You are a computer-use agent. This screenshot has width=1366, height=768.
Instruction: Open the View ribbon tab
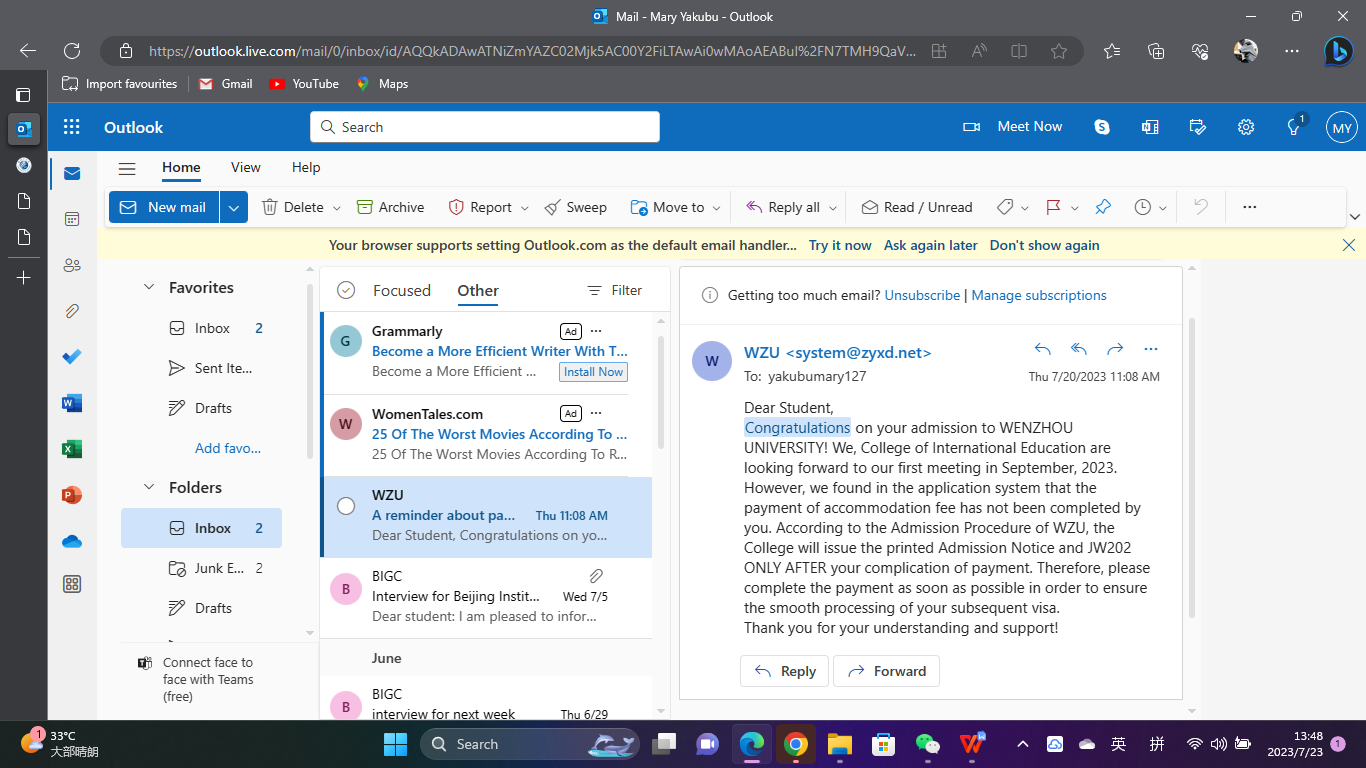tap(245, 167)
